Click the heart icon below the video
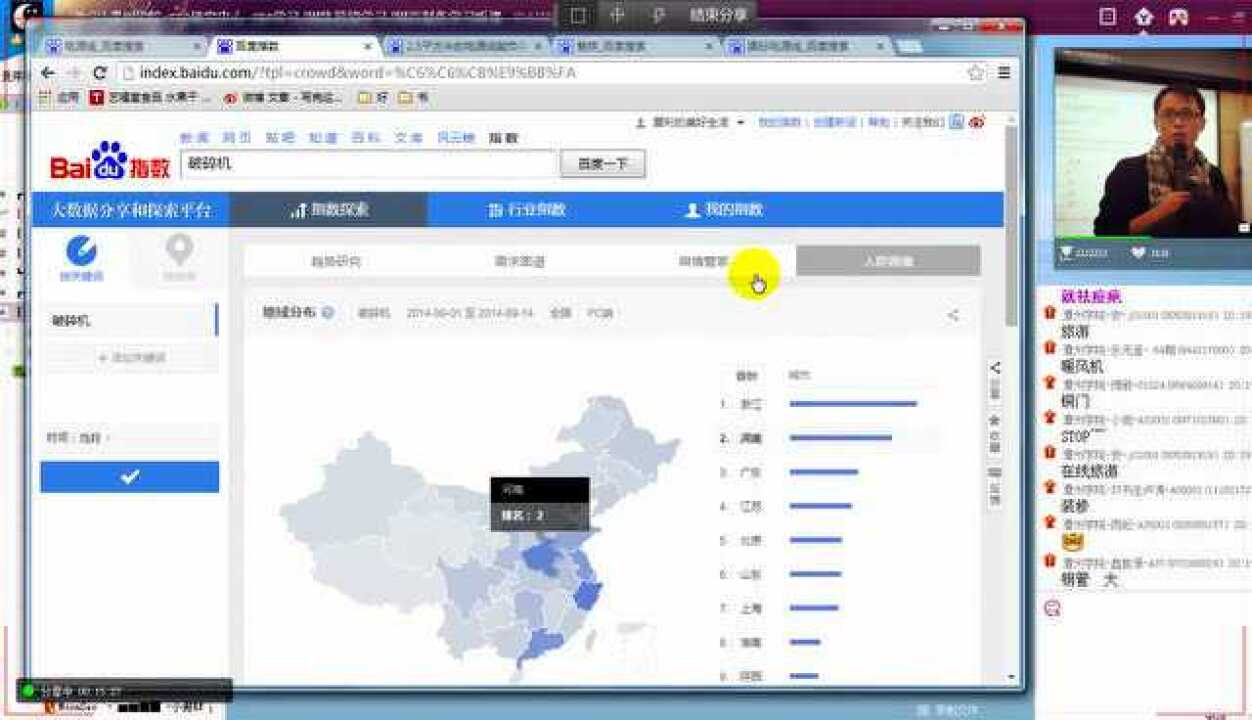 point(1138,253)
